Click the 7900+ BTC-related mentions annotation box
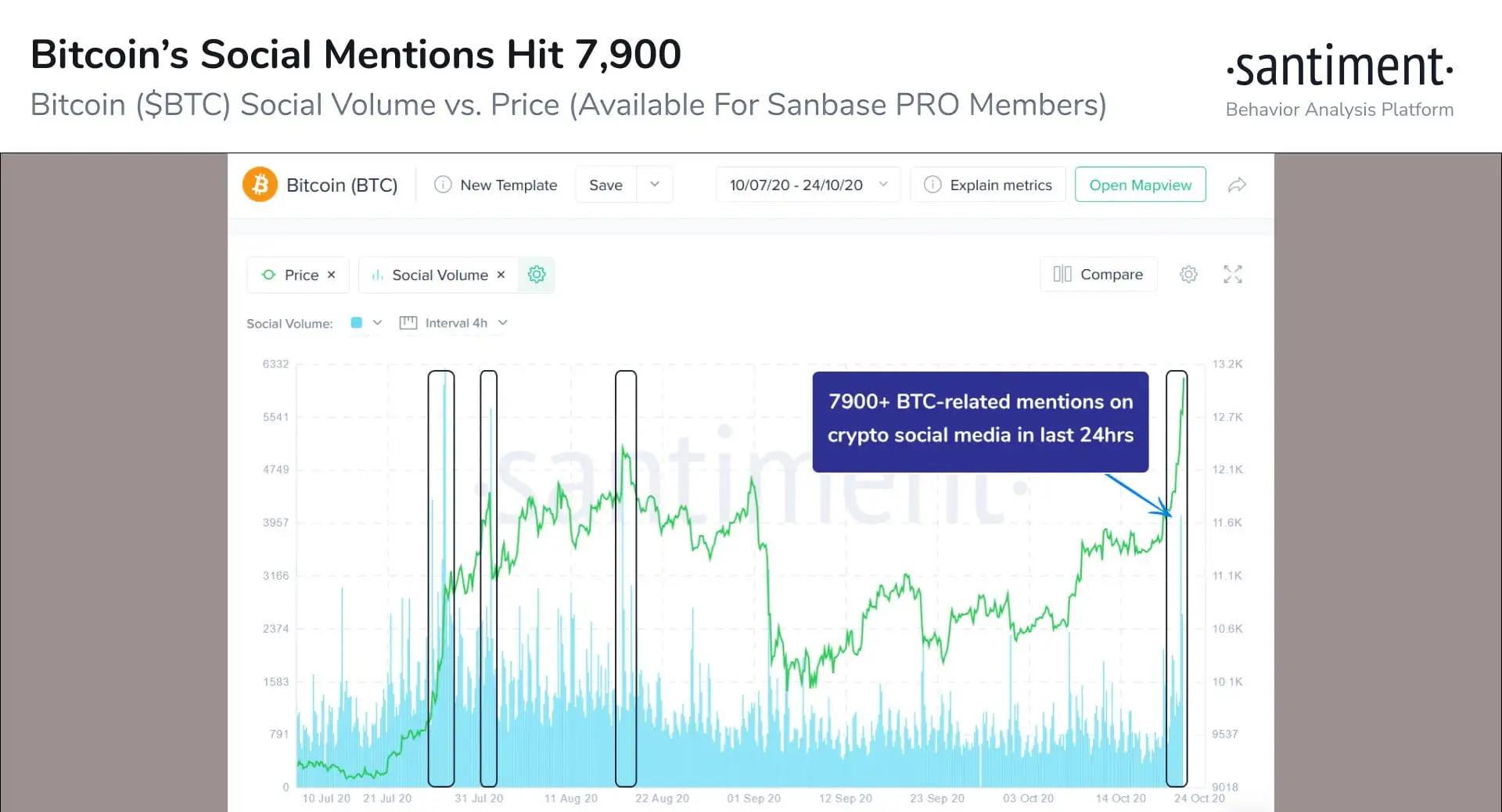This screenshot has width=1502, height=812. [980, 421]
